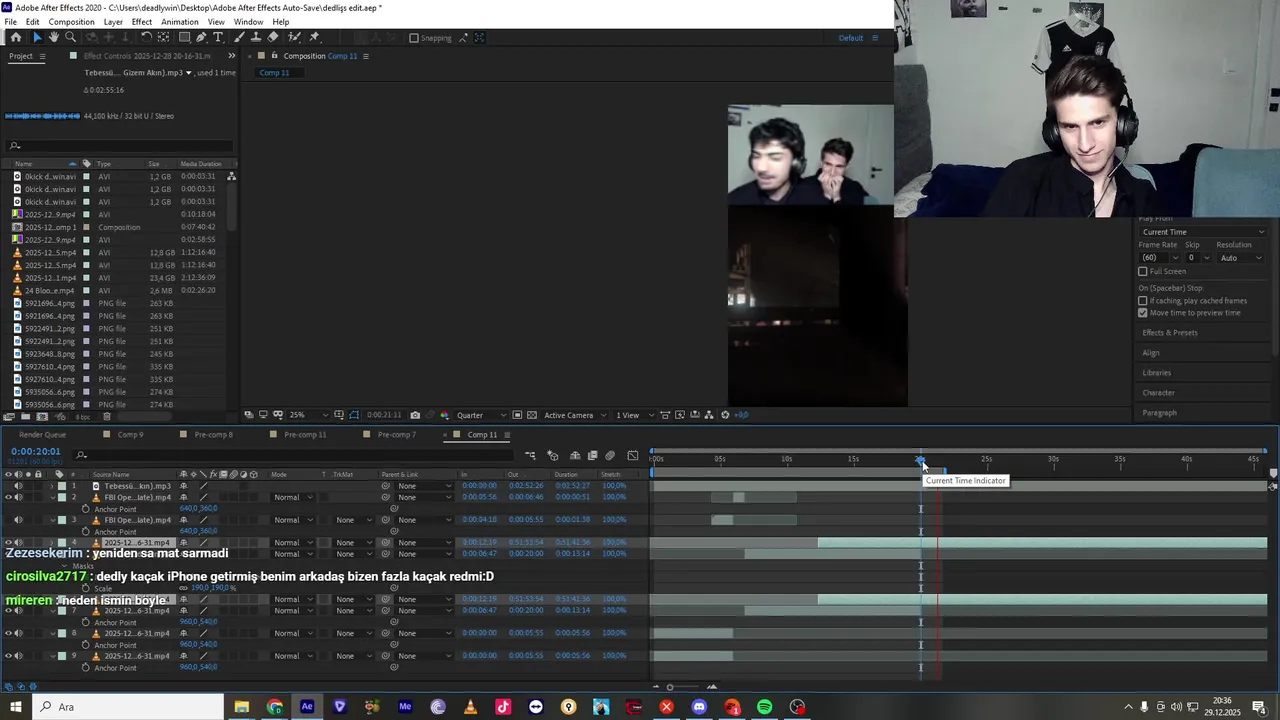Open the Composition menu
This screenshot has width=1280, height=720.
pos(71,22)
